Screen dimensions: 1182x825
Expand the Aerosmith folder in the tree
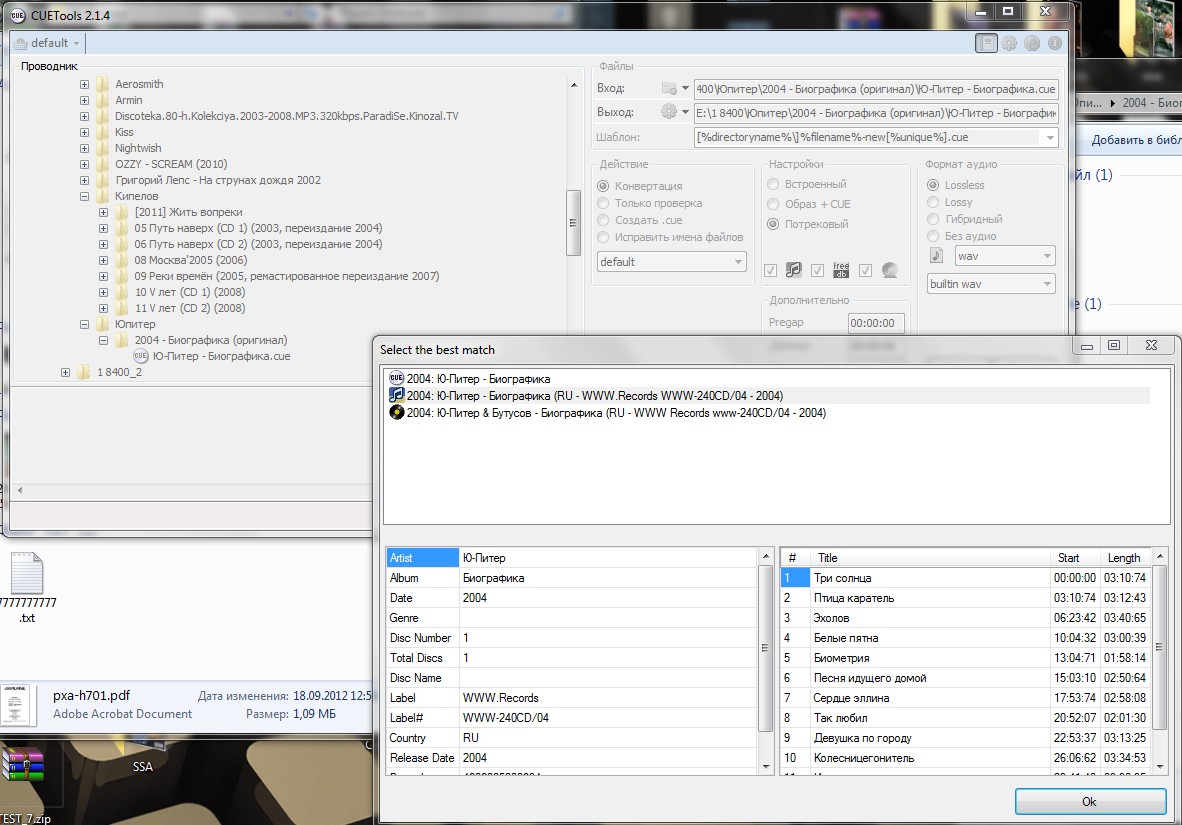click(85, 85)
